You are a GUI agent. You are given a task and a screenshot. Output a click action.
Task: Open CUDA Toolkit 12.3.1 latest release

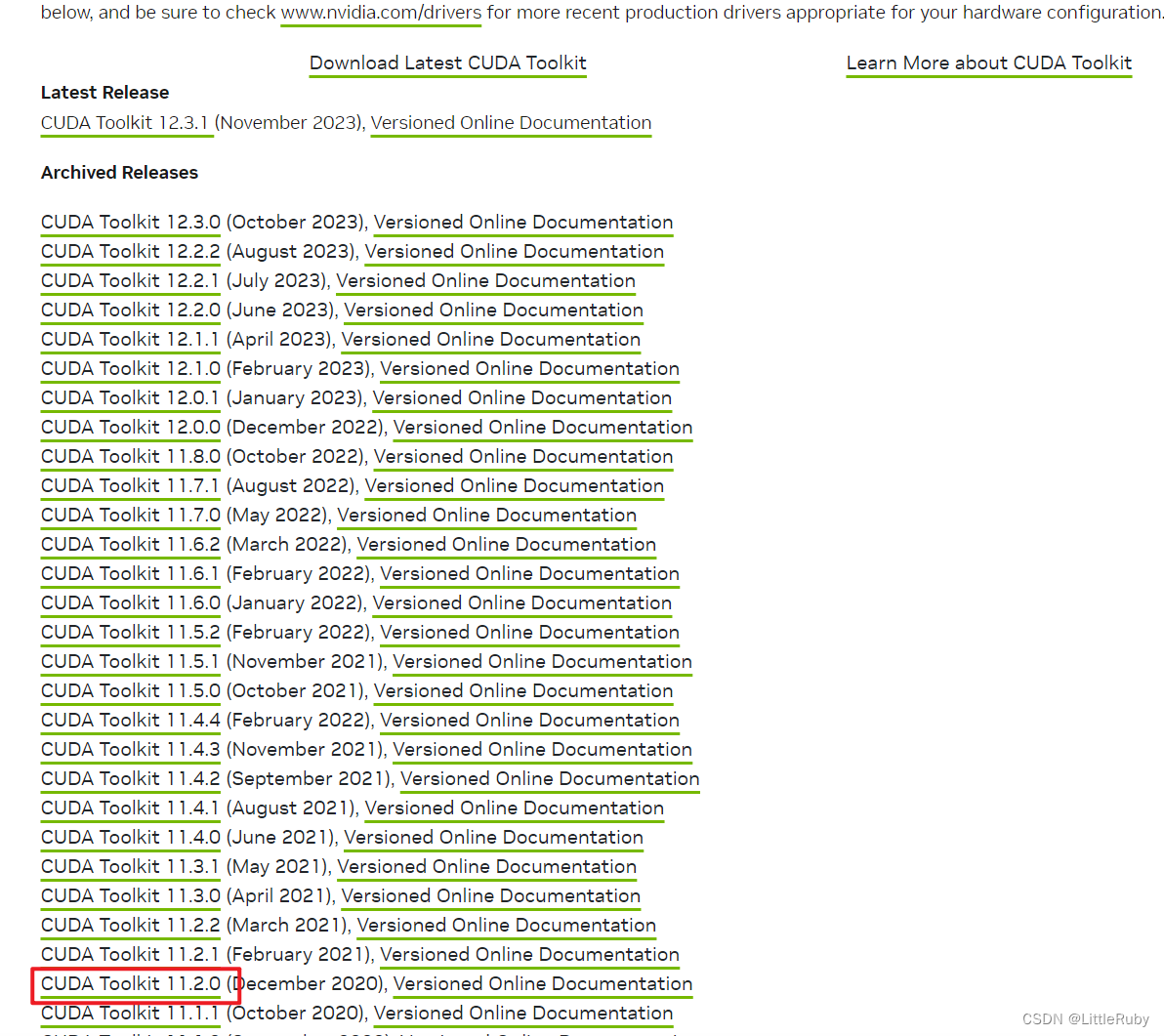125,122
